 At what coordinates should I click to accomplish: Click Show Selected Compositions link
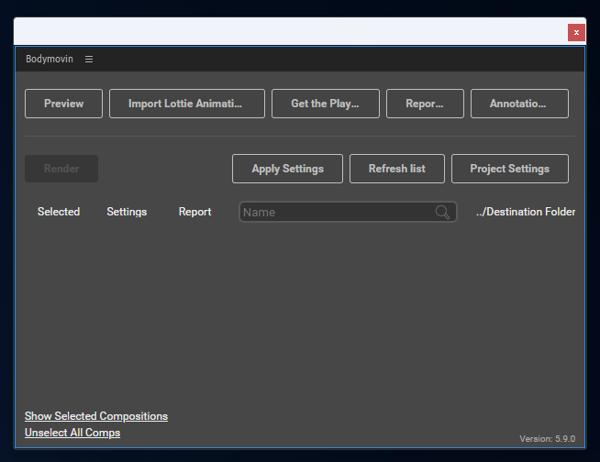tap(96, 416)
